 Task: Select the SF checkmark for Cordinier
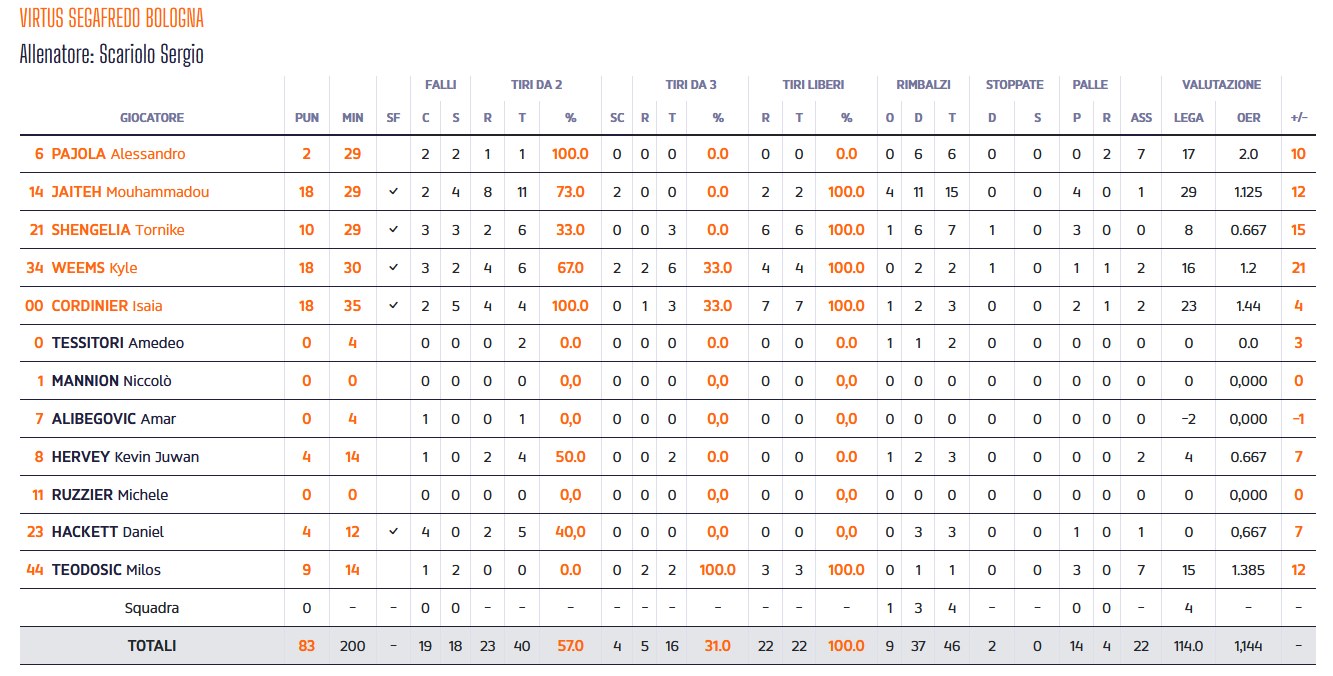pyautogui.click(x=393, y=306)
